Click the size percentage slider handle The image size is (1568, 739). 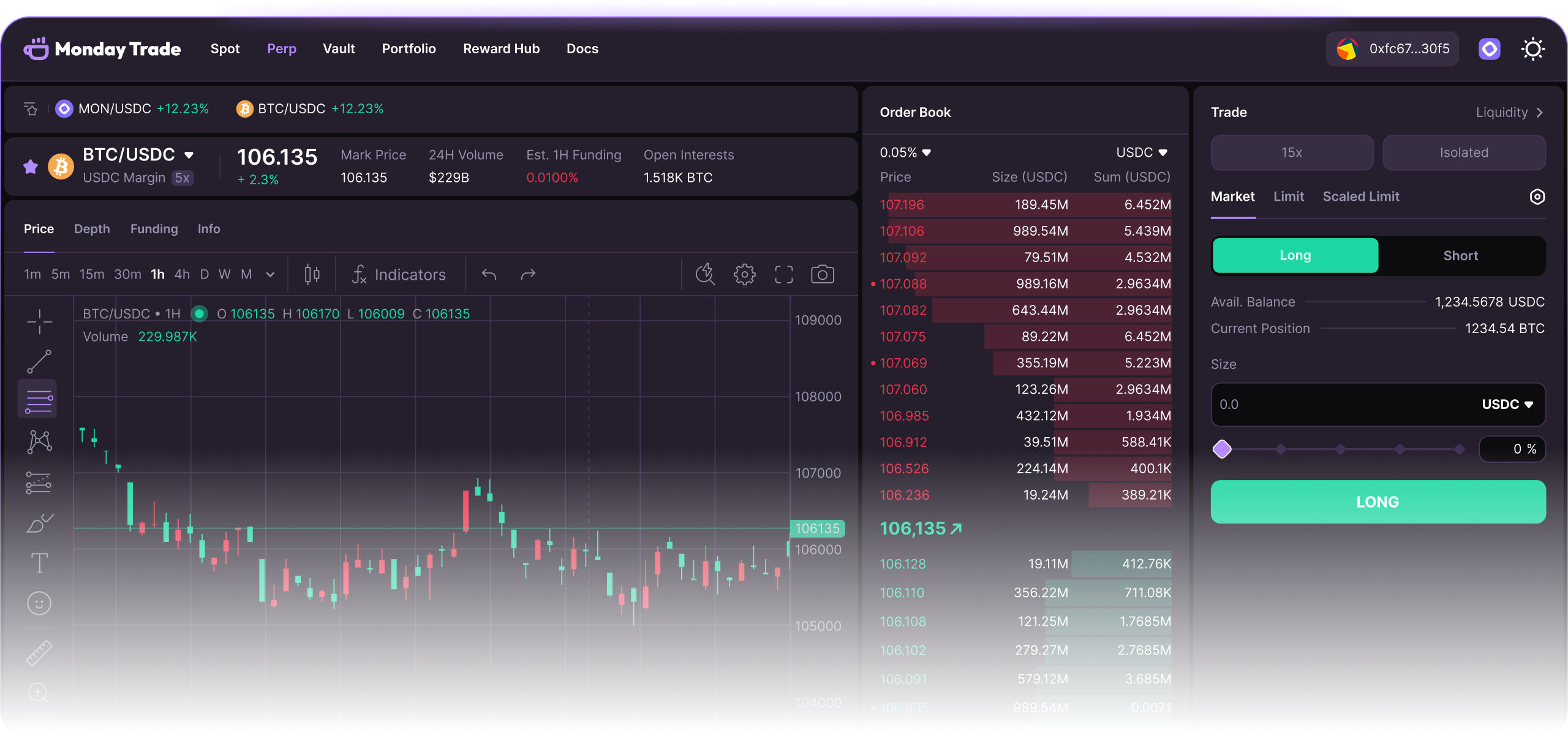(x=1222, y=449)
